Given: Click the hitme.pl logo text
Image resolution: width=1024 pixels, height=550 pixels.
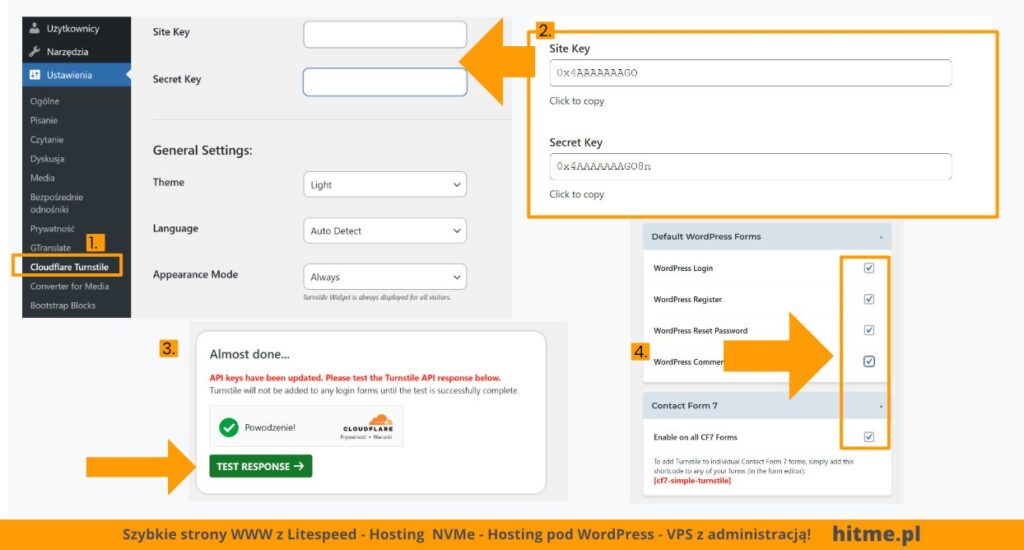Looking at the screenshot, I should (876, 534).
